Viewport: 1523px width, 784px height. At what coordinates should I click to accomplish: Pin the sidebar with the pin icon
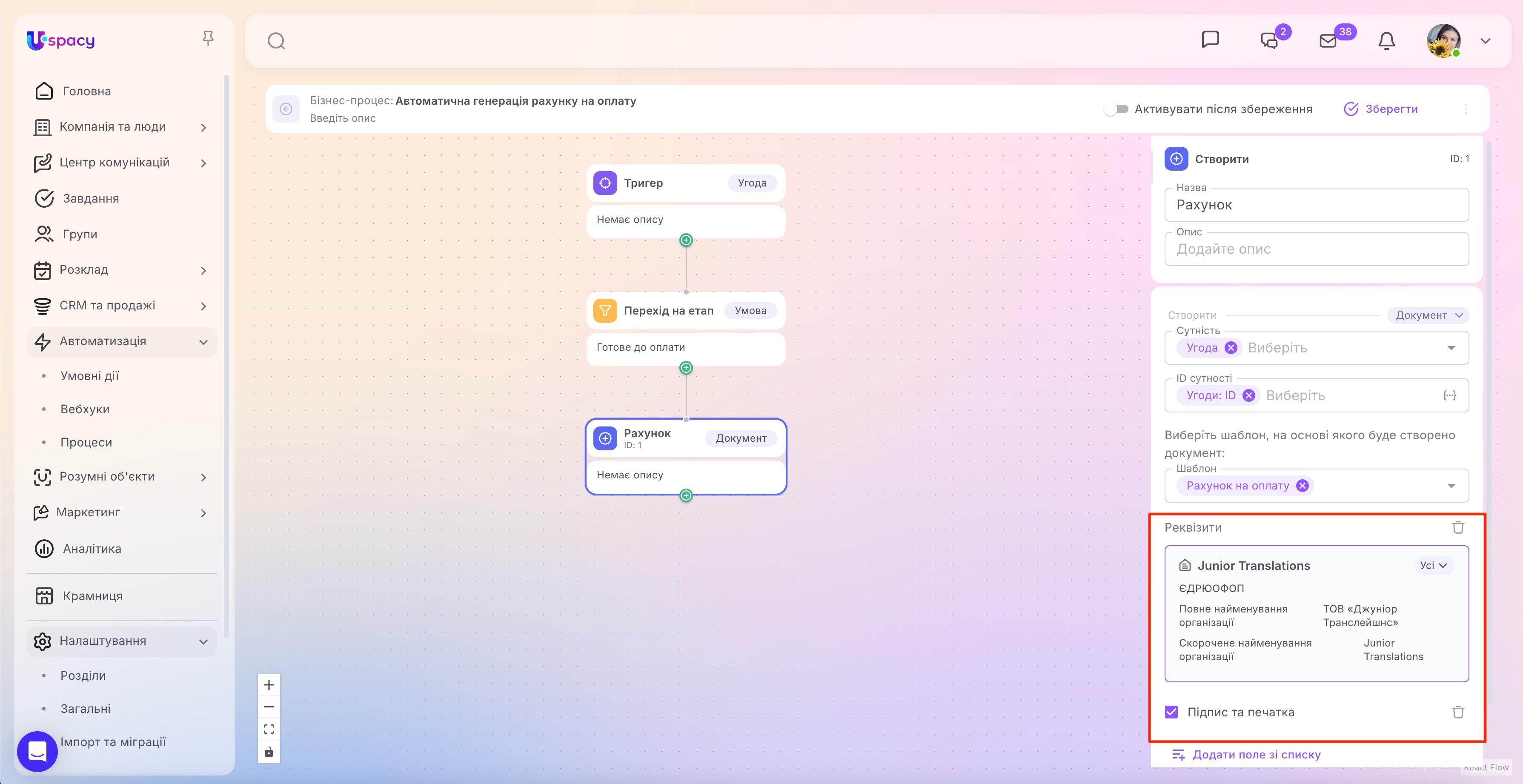208,39
